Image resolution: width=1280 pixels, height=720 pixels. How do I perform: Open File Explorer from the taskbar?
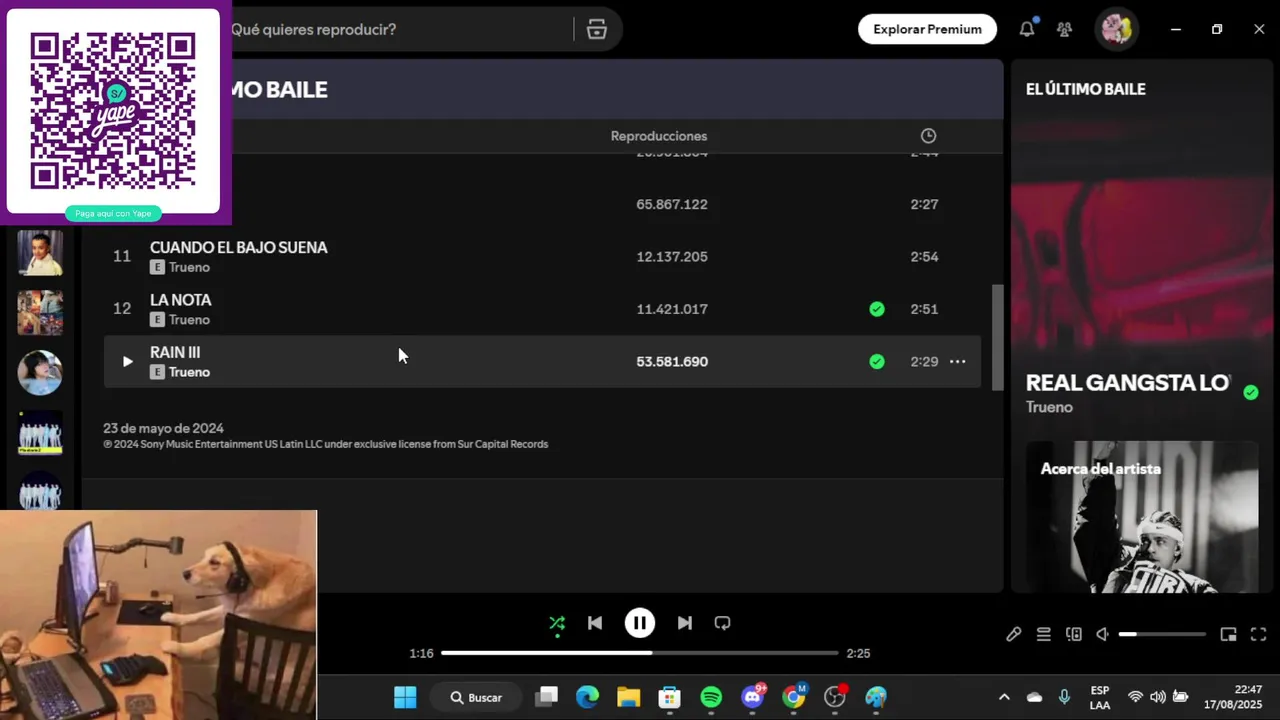[628, 697]
